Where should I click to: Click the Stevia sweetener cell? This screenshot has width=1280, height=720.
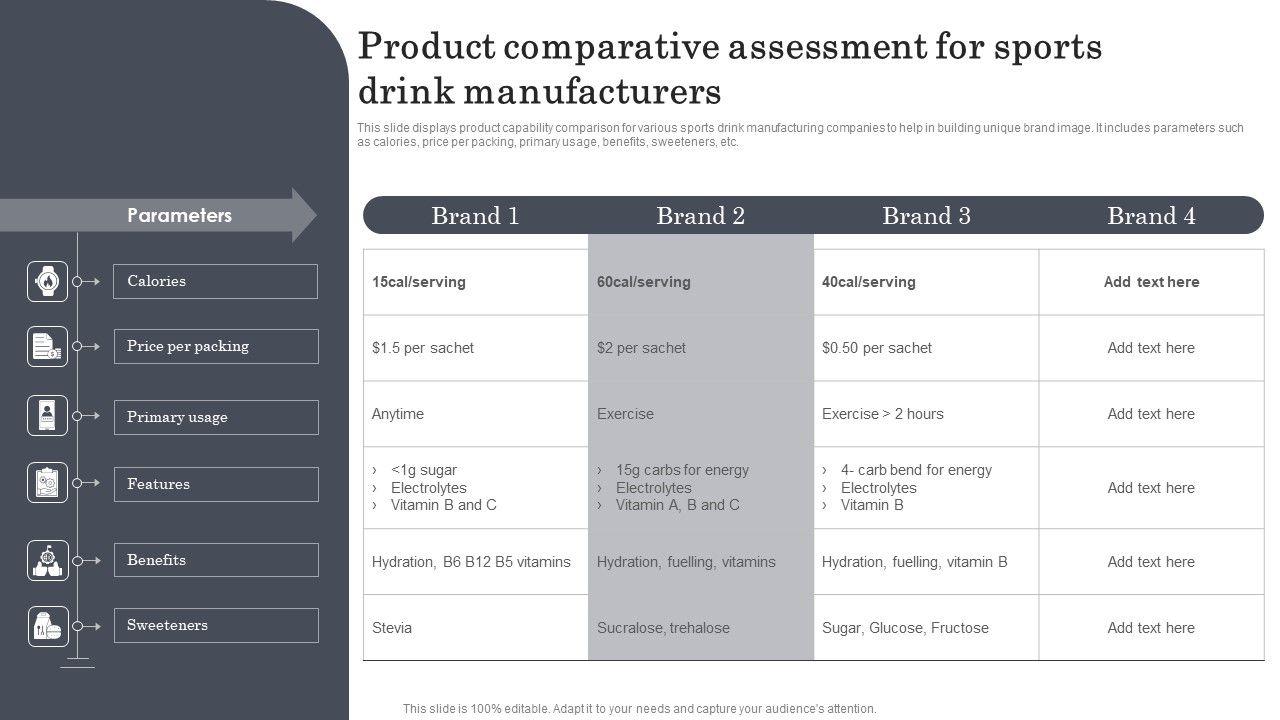pos(475,628)
